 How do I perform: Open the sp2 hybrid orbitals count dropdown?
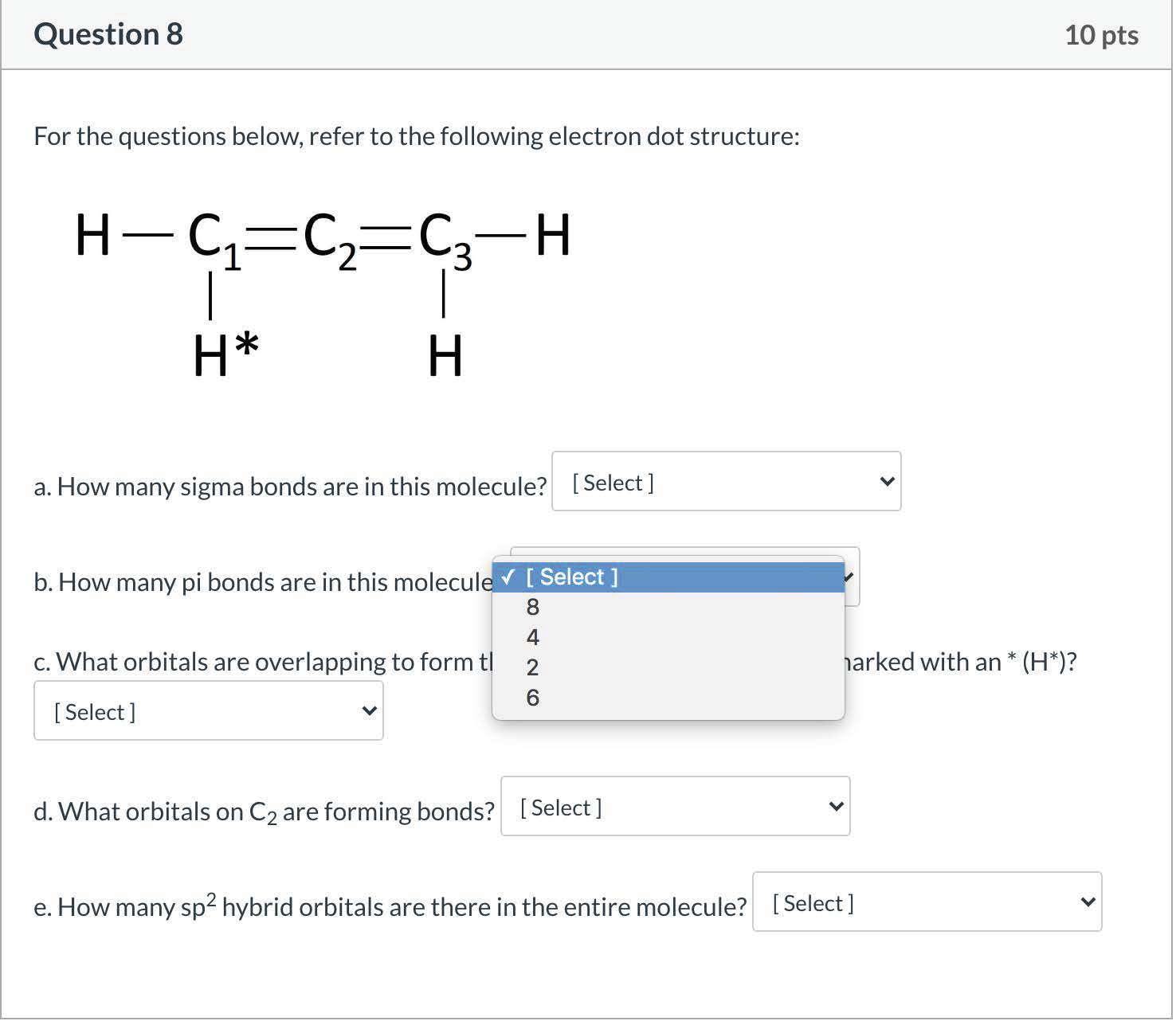coord(927,902)
